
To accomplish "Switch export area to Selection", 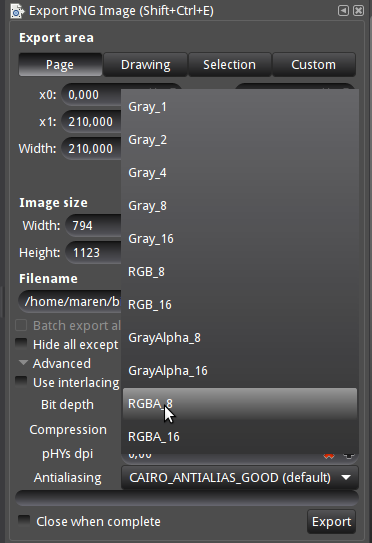I will 229,65.
